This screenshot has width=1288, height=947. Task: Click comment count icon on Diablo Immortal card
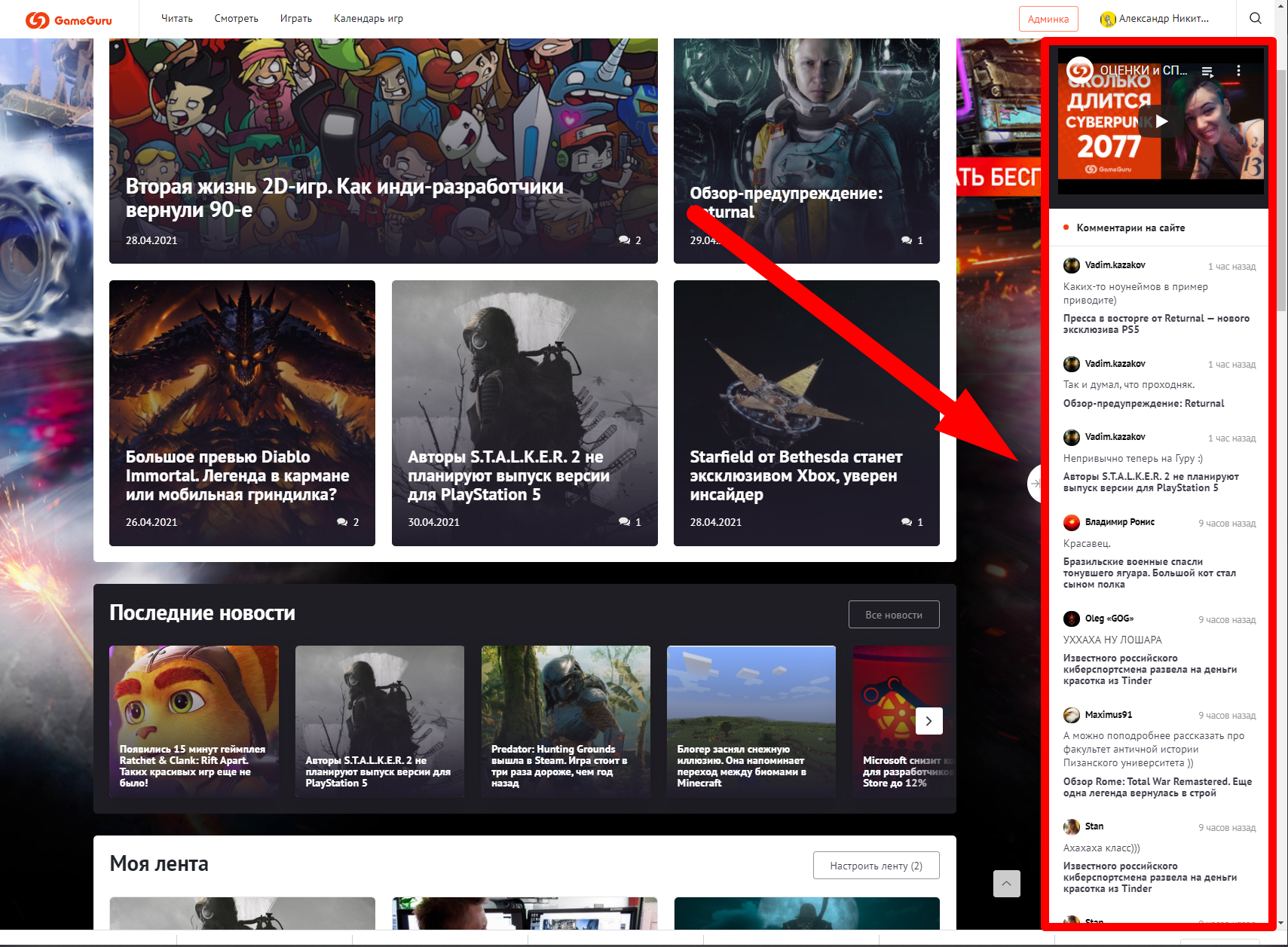pos(342,522)
